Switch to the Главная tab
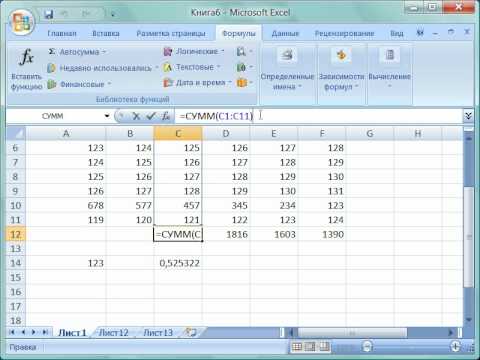 62,34
